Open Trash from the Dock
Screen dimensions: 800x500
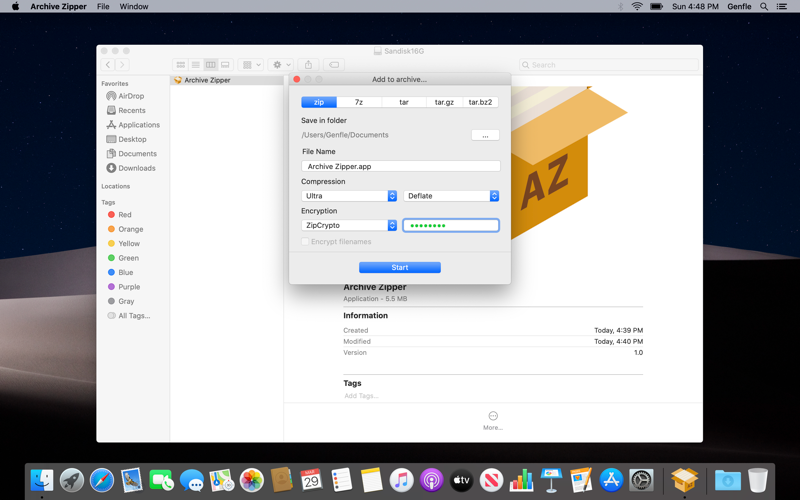(758, 480)
